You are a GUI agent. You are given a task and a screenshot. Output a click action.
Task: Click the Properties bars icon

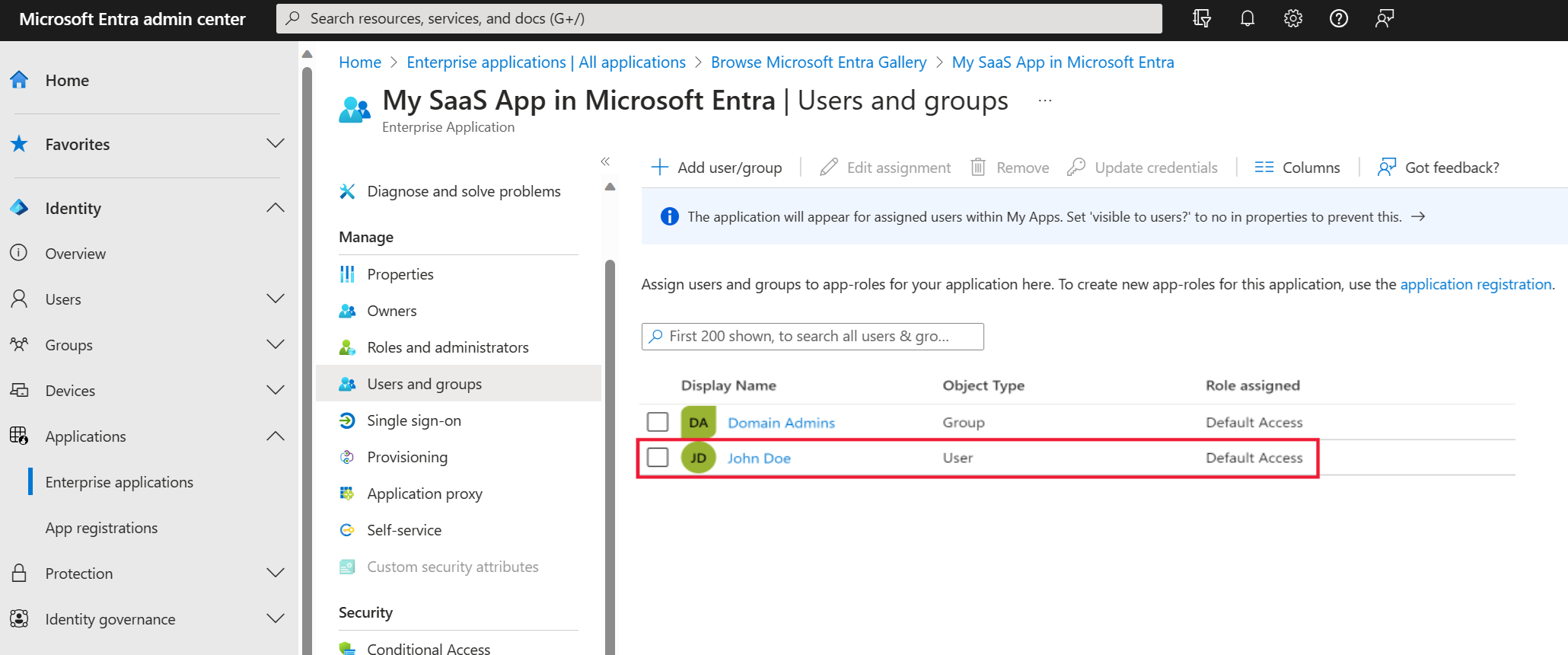(347, 274)
